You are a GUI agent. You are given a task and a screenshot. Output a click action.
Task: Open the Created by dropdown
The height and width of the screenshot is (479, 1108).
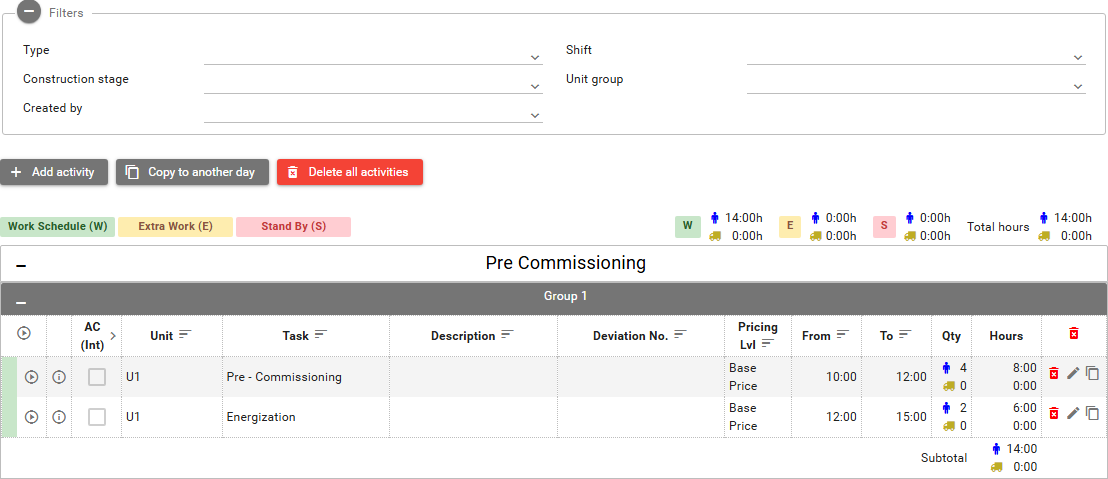coord(373,110)
